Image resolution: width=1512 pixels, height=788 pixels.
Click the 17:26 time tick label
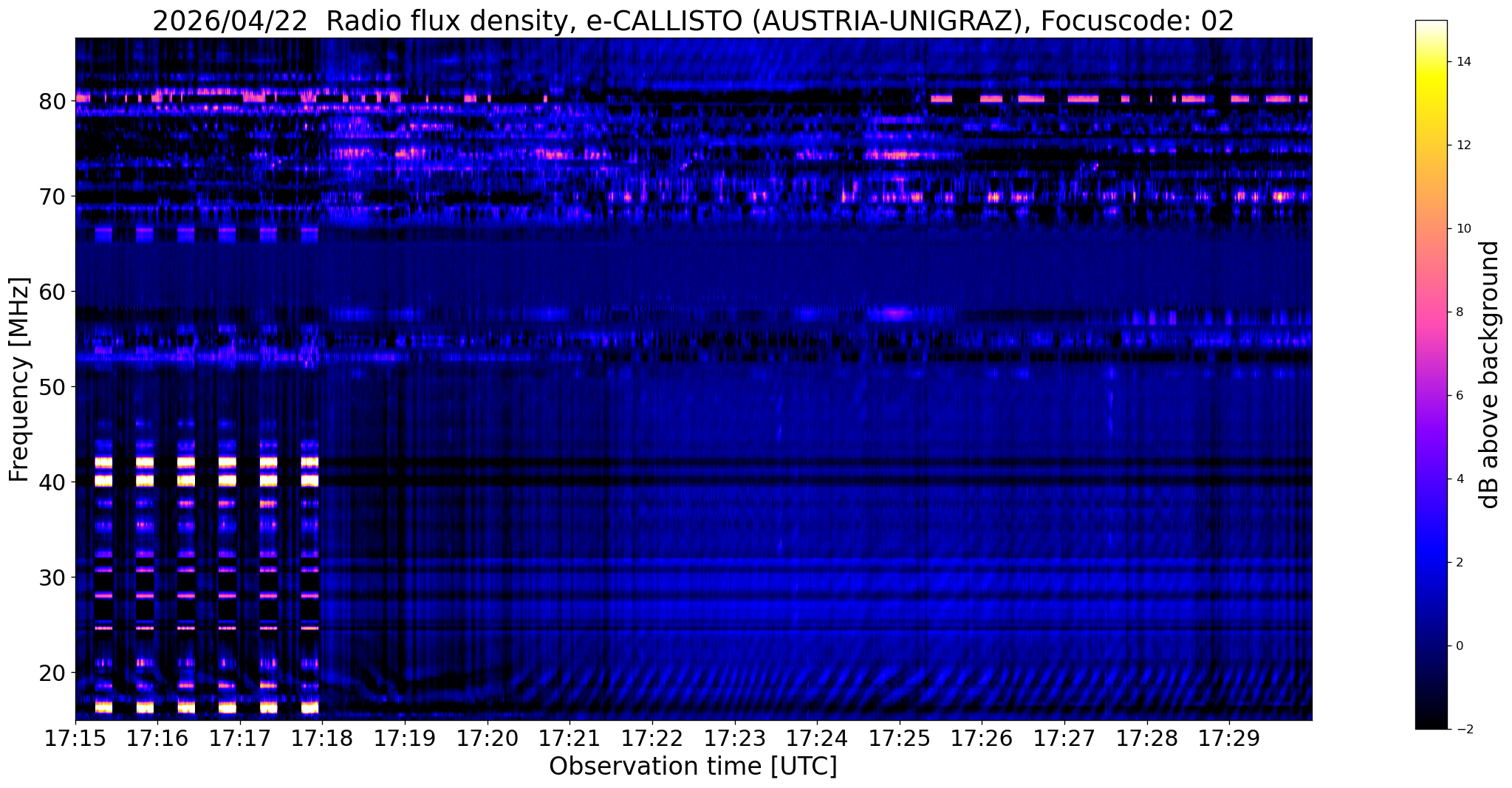(982, 739)
